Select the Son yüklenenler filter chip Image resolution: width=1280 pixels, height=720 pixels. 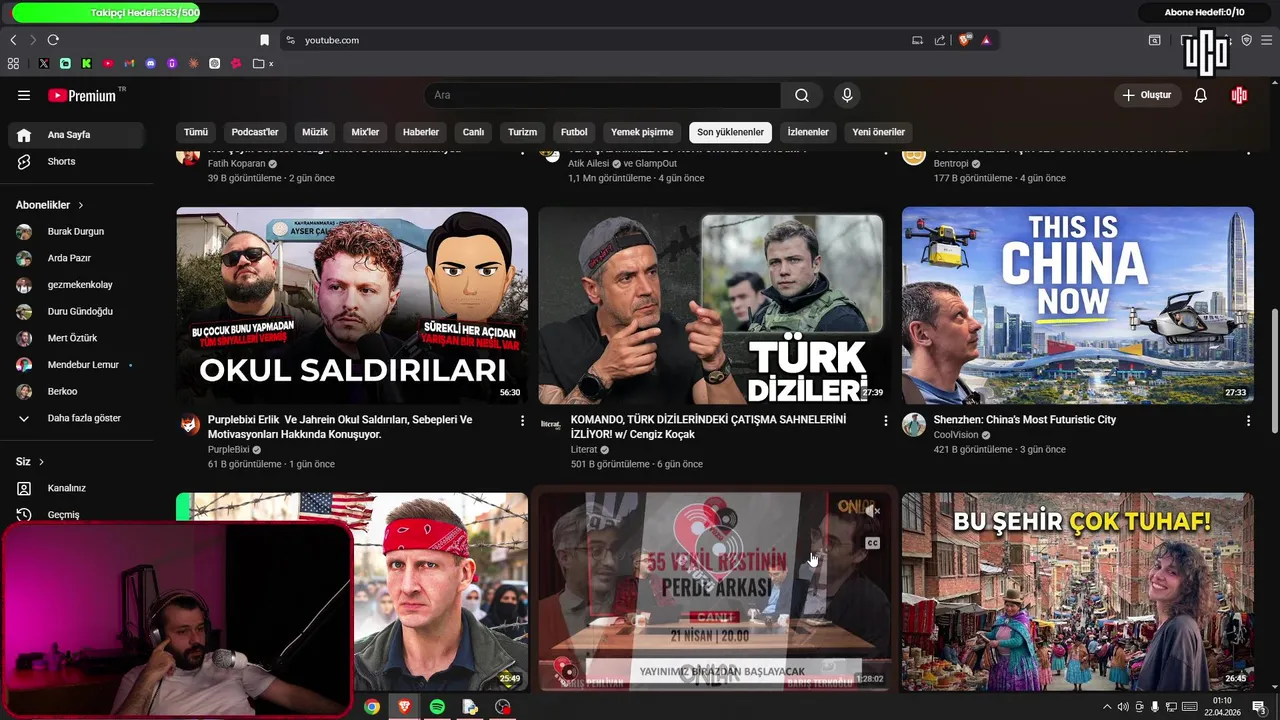pyautogui.click(x=730, y=132)
